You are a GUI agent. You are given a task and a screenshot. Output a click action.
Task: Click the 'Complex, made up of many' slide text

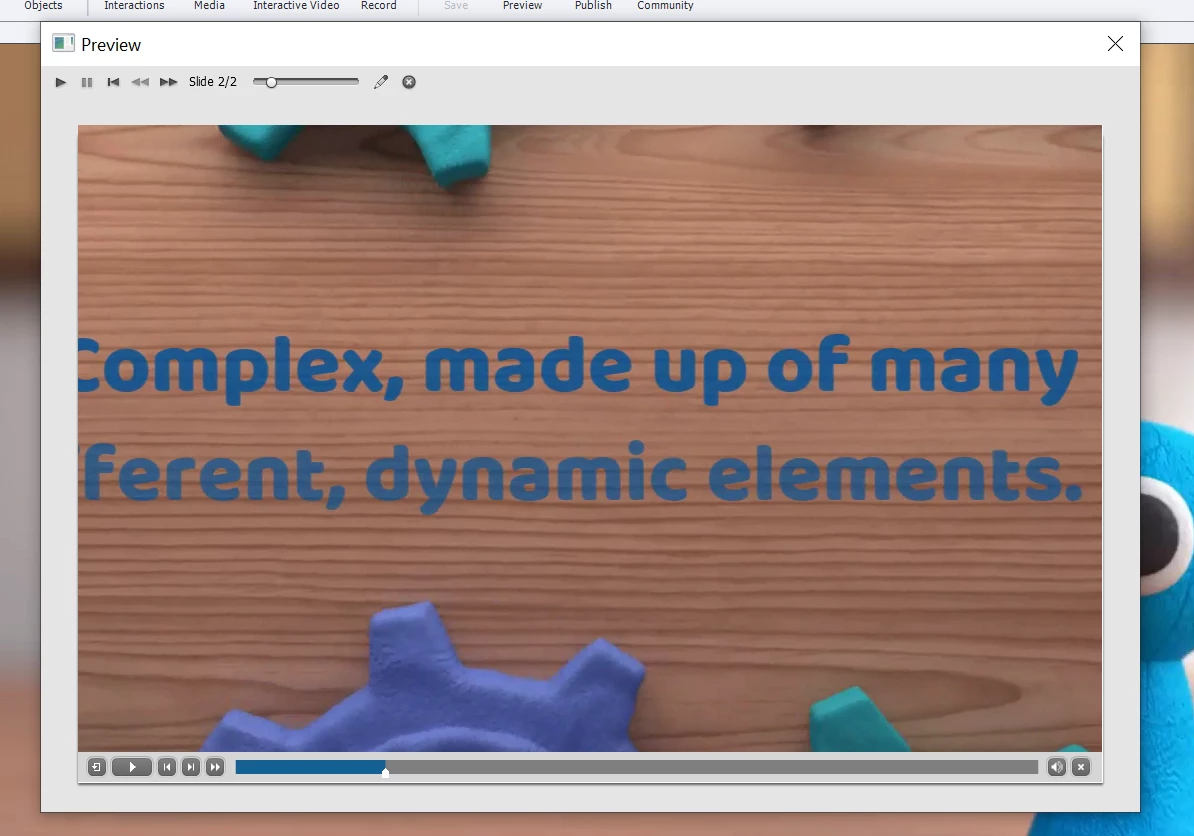click(579, 369)
